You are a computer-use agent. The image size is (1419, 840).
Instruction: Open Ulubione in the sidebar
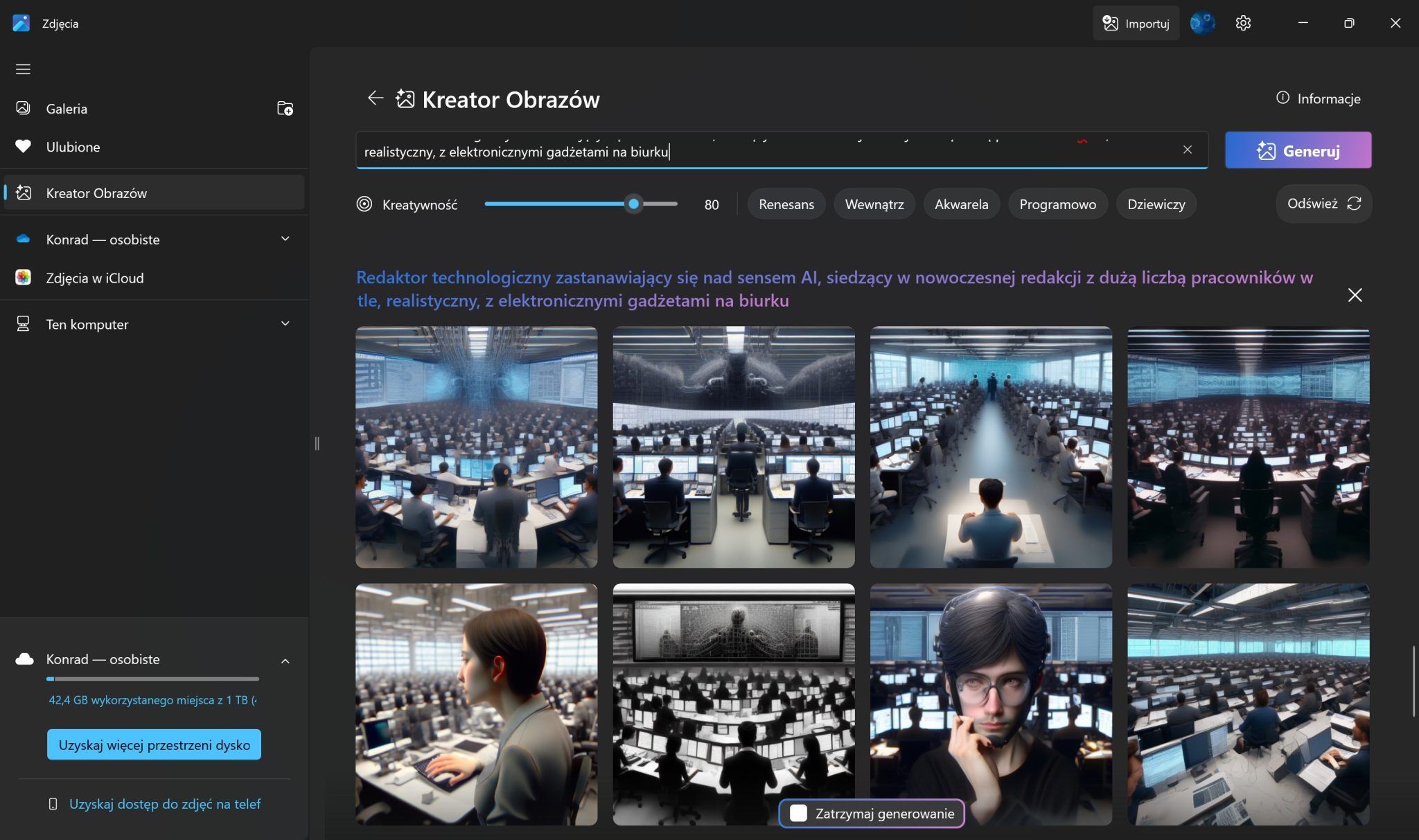click(73, 147)
